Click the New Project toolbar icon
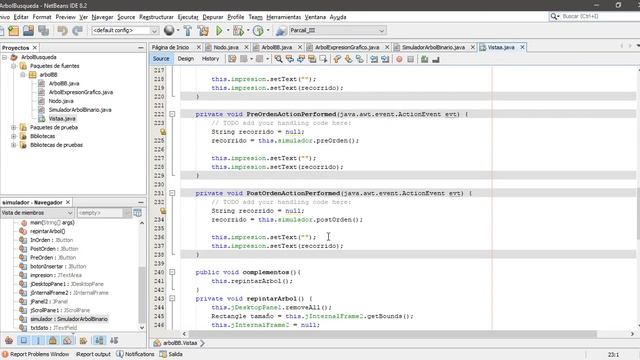640x360 pixels. click(x=13, y=31)
